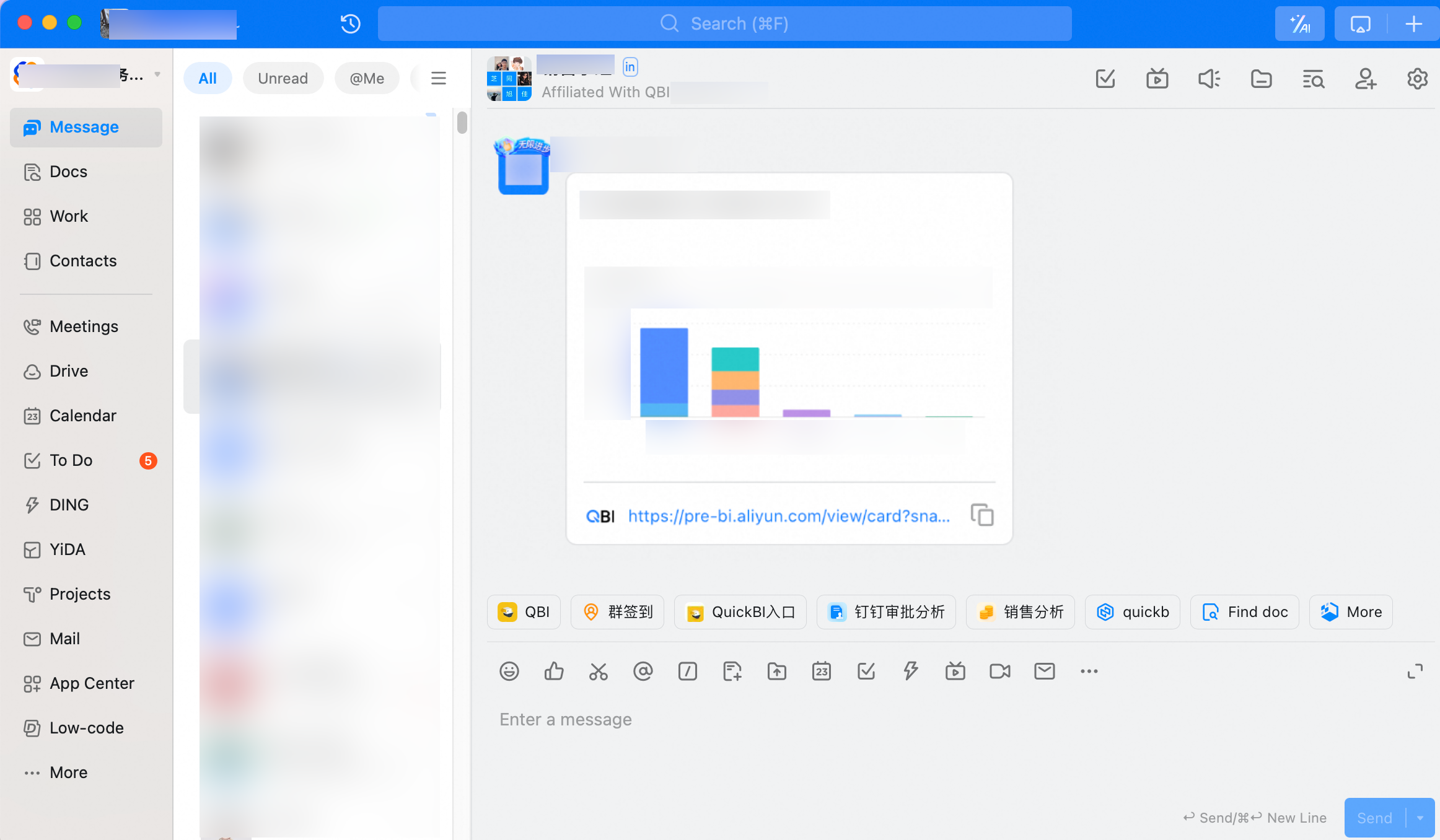Open more options ellipsis in message toolbar
This screenshot has height=840, width=1440.
pyautogui.click(x=1089, y=671)
